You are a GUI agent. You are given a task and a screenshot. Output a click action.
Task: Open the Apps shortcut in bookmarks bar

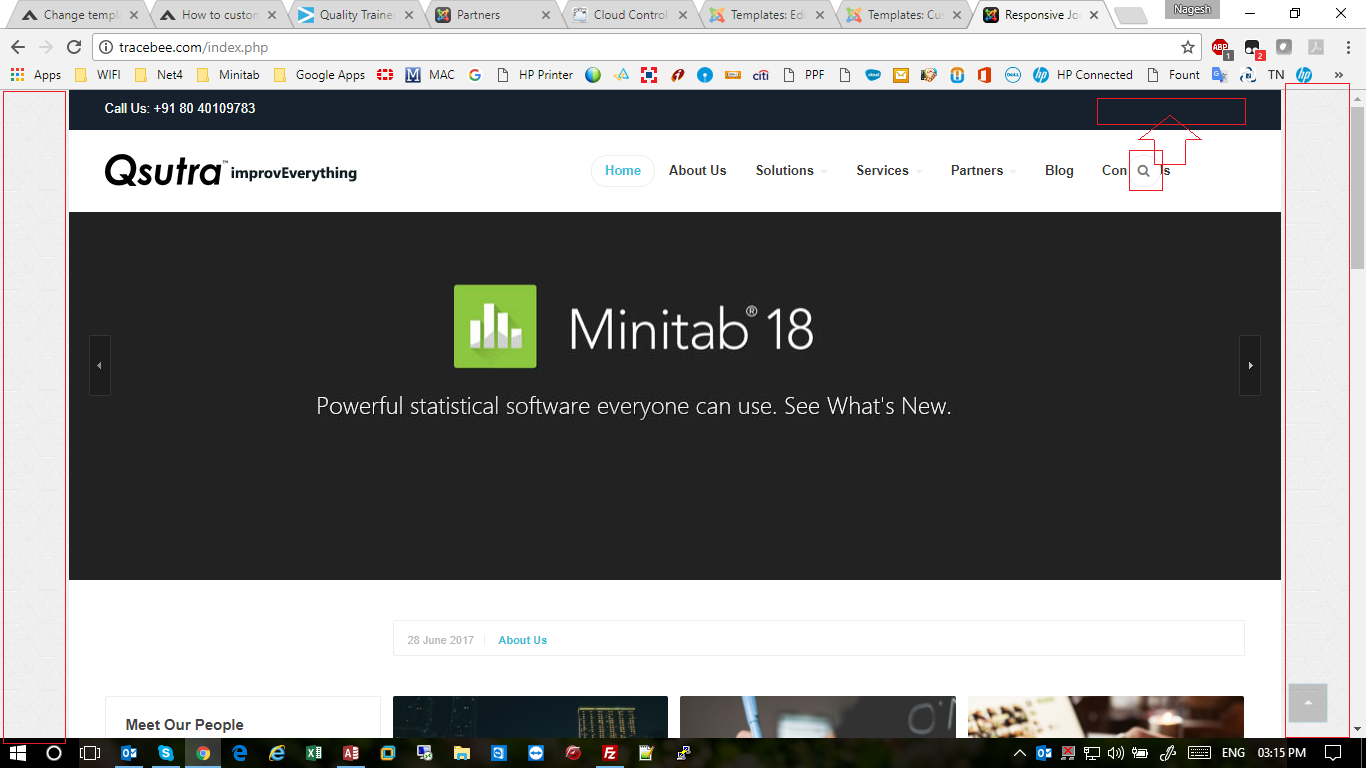36,75
